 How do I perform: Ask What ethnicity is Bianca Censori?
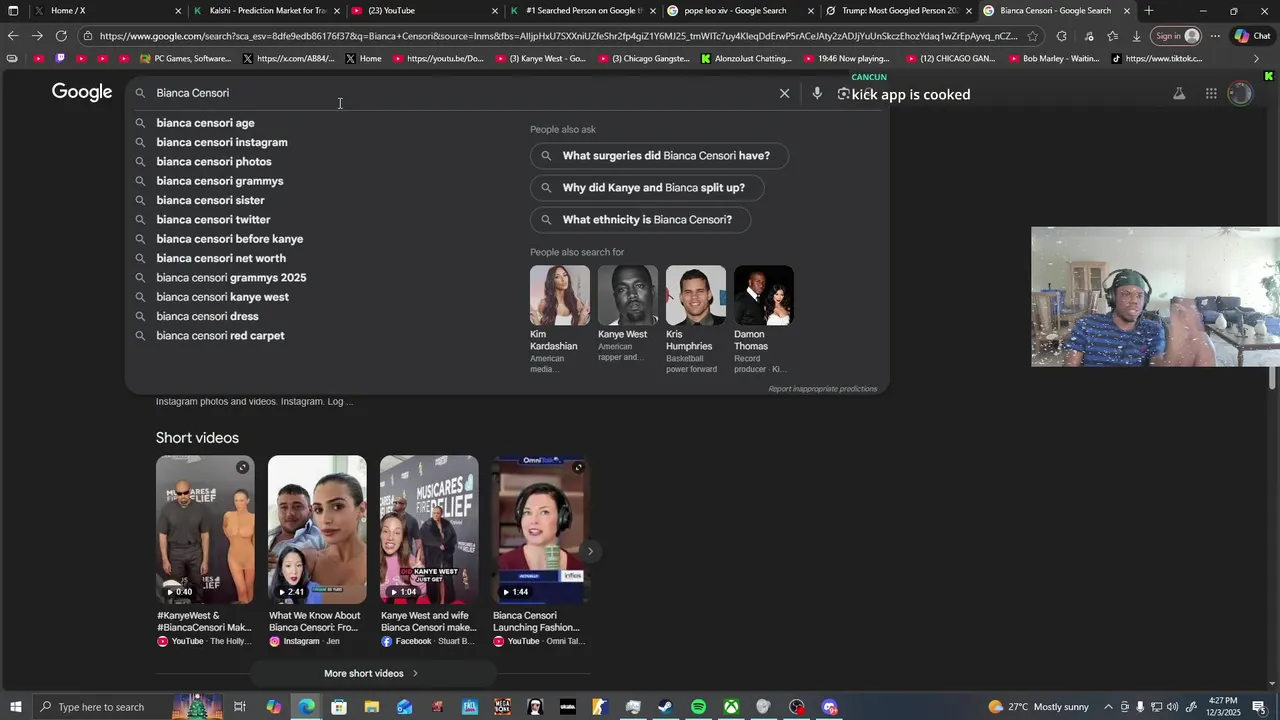(640, 220)
